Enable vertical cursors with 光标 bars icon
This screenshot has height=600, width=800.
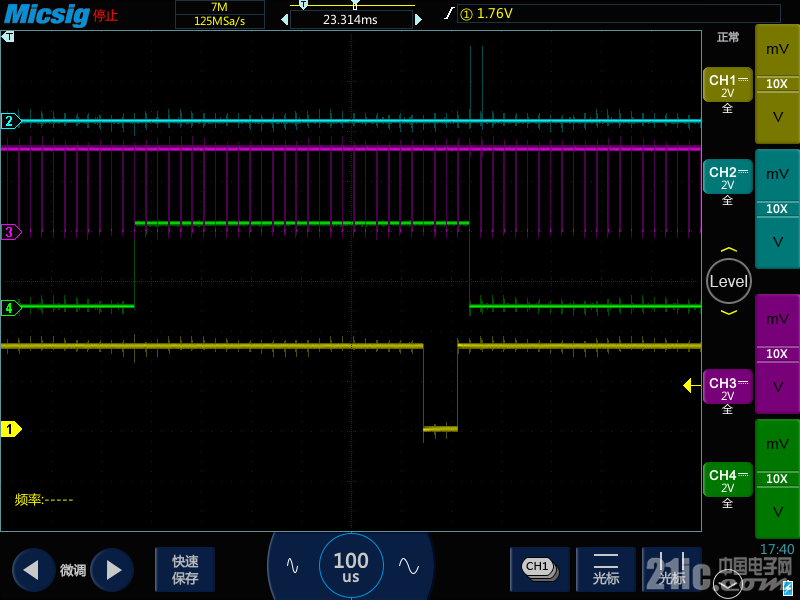point(671,569)
